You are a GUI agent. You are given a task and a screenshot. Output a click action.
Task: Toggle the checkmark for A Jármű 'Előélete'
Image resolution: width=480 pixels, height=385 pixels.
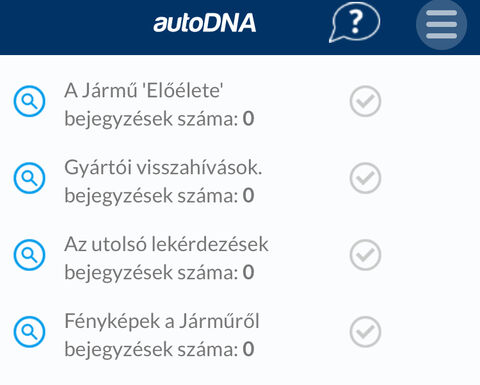point(365,101)
